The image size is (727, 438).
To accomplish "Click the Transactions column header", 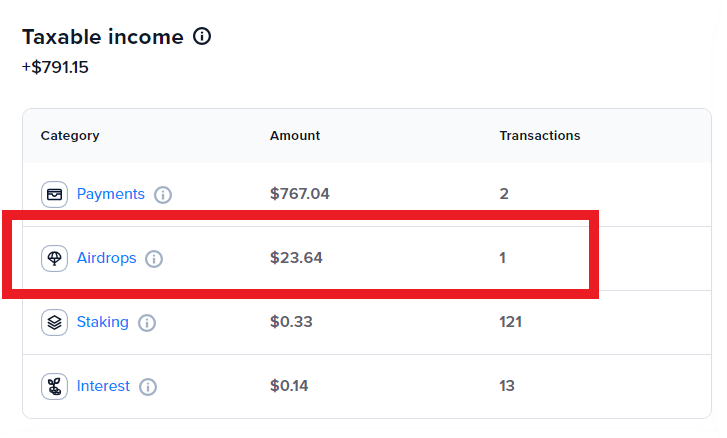I will (540, 135).
